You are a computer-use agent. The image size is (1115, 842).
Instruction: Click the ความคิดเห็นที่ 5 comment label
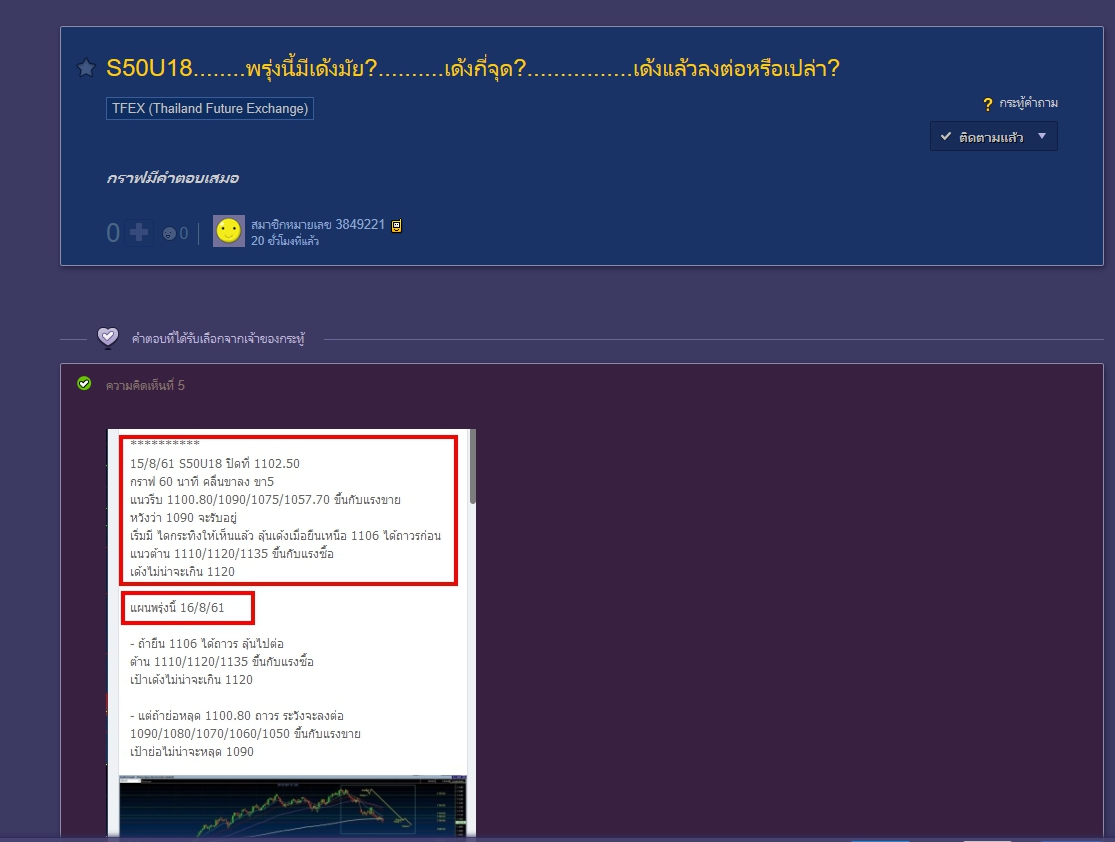(145, 385)
